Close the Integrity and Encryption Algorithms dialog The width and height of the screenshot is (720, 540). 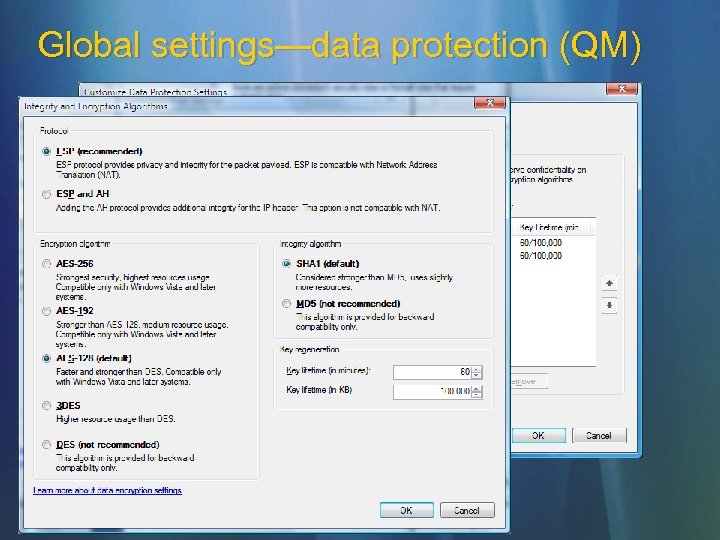pos(489,103)
